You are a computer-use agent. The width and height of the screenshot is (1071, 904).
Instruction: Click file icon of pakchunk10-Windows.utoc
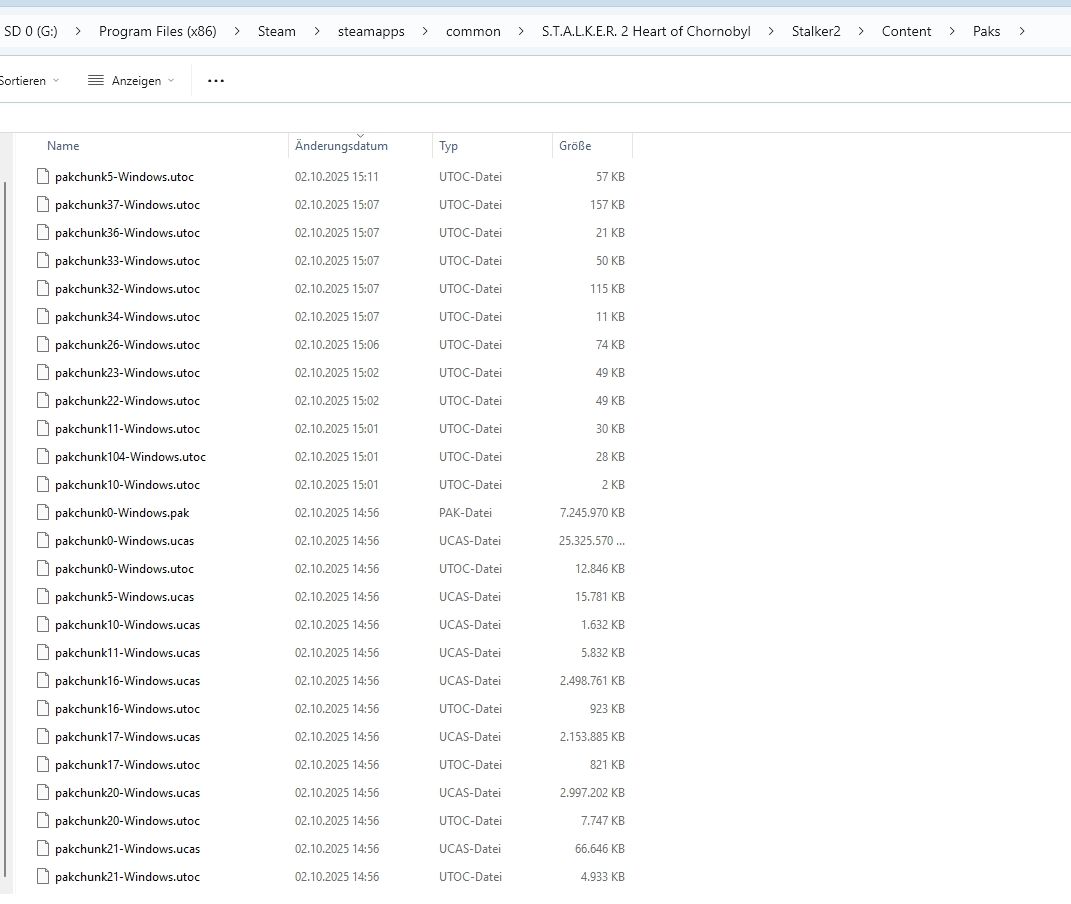coord(43,484)
